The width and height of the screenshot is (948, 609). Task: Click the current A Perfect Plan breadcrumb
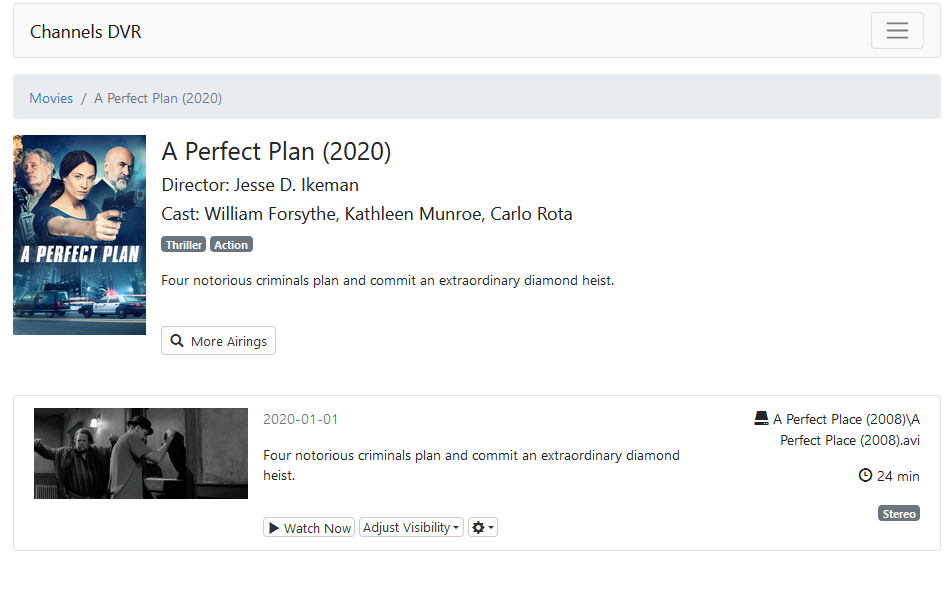[x=158, y=98]
